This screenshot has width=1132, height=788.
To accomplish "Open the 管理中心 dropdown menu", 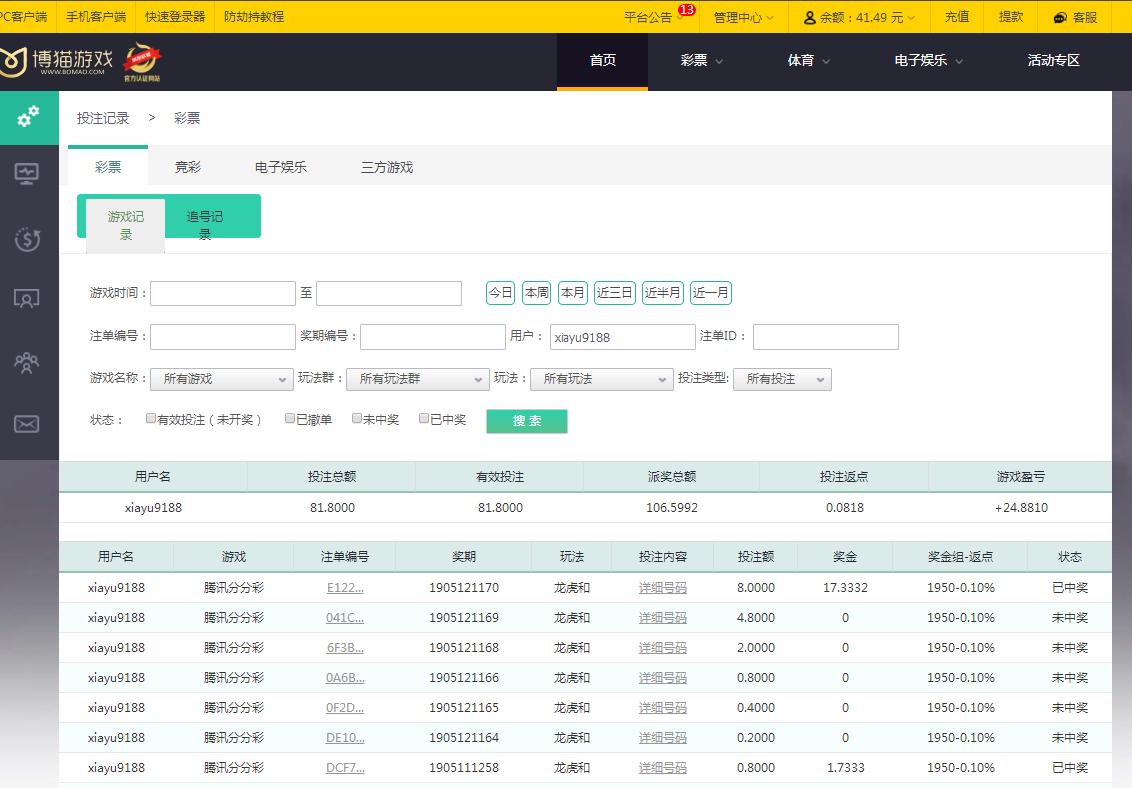I will coord(742,16).
